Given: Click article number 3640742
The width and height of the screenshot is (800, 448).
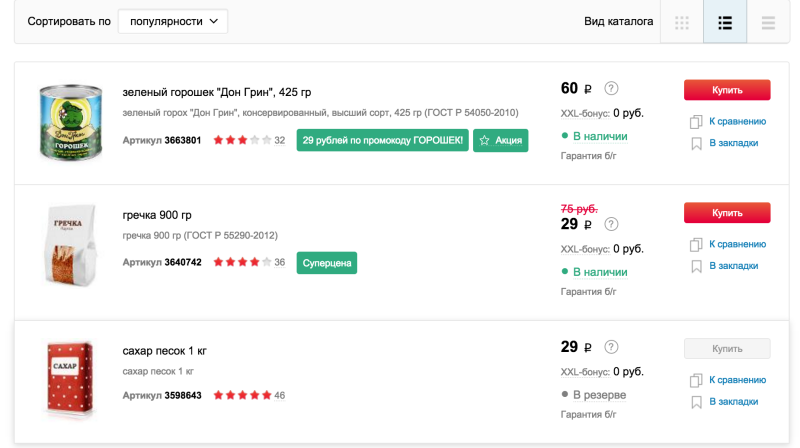Looking at the screenshot, I should click(x=183, y=262).
